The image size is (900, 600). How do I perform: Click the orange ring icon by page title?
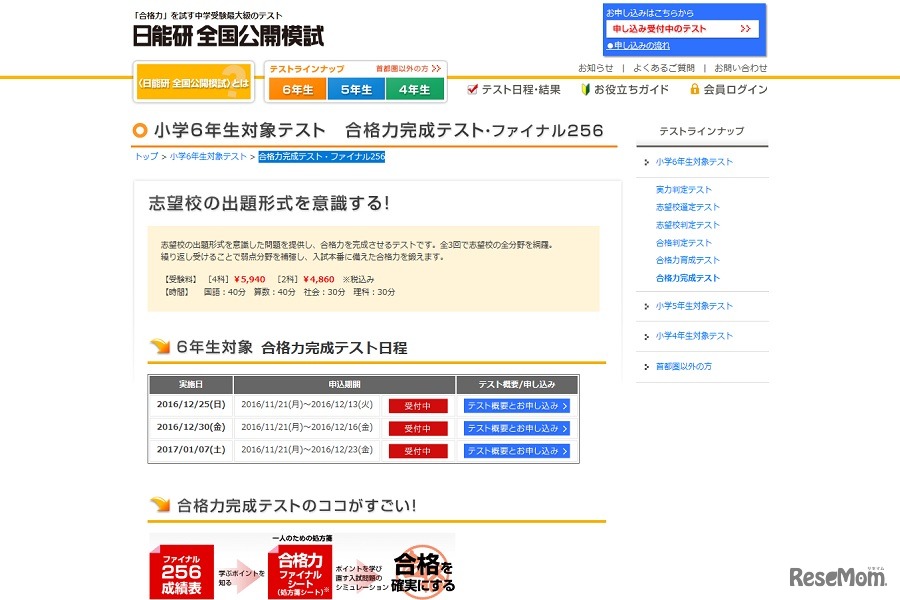point(139,130)
